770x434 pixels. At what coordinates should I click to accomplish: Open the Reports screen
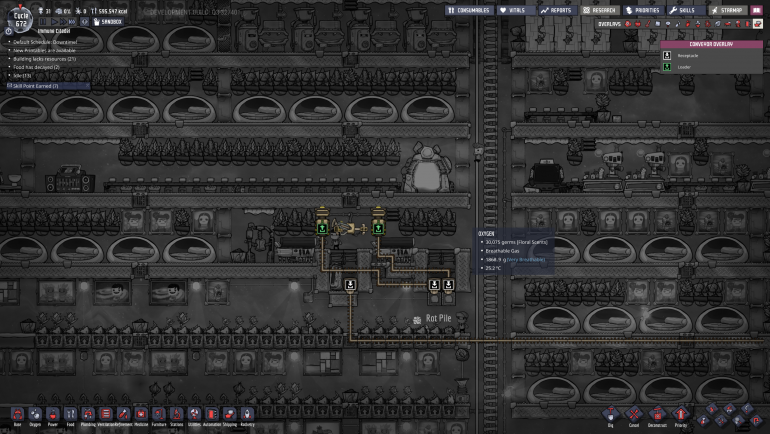pyautogui.click(x=556, y=10)
